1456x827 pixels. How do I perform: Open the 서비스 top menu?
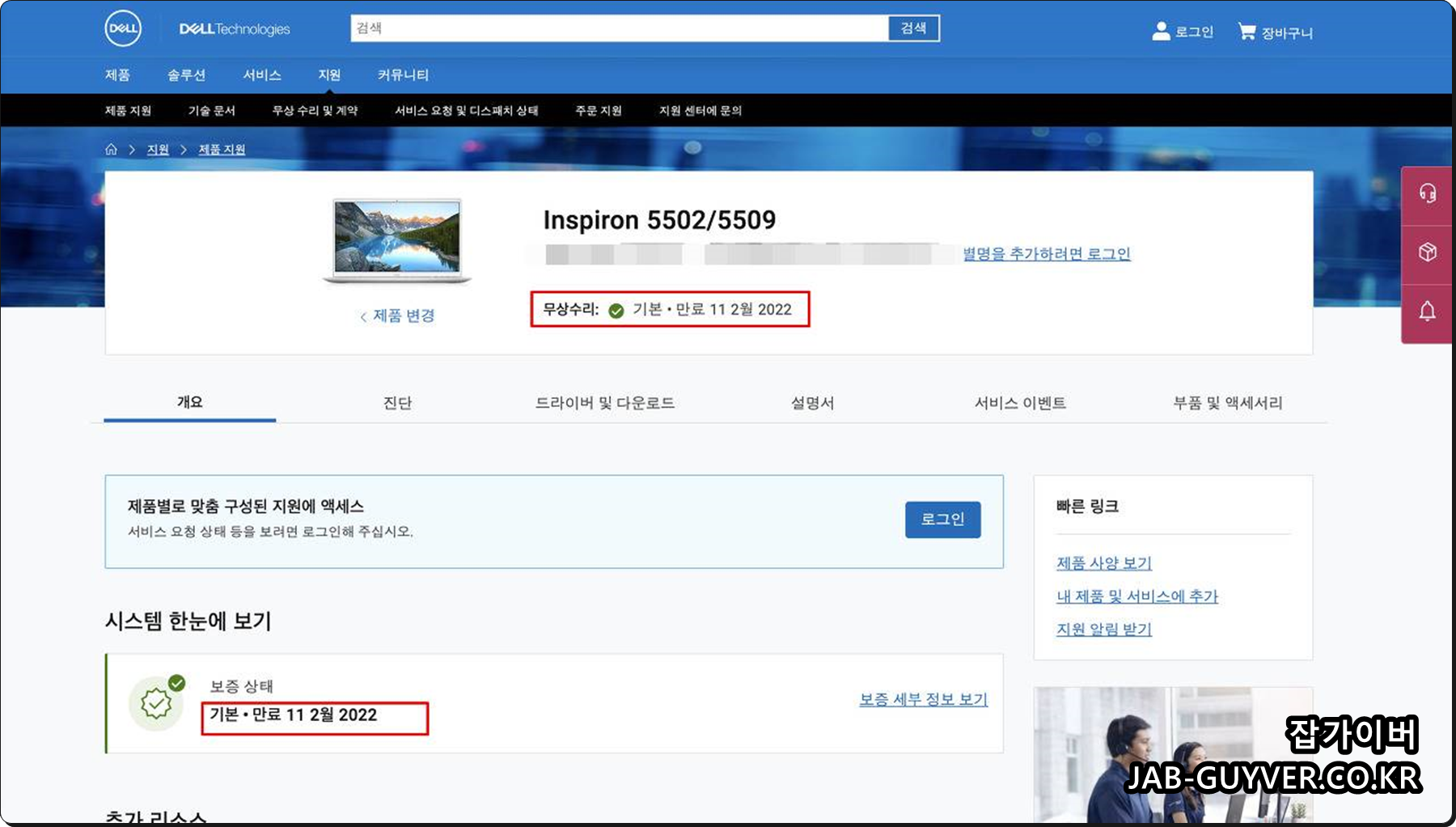click(x=262, y=75)
